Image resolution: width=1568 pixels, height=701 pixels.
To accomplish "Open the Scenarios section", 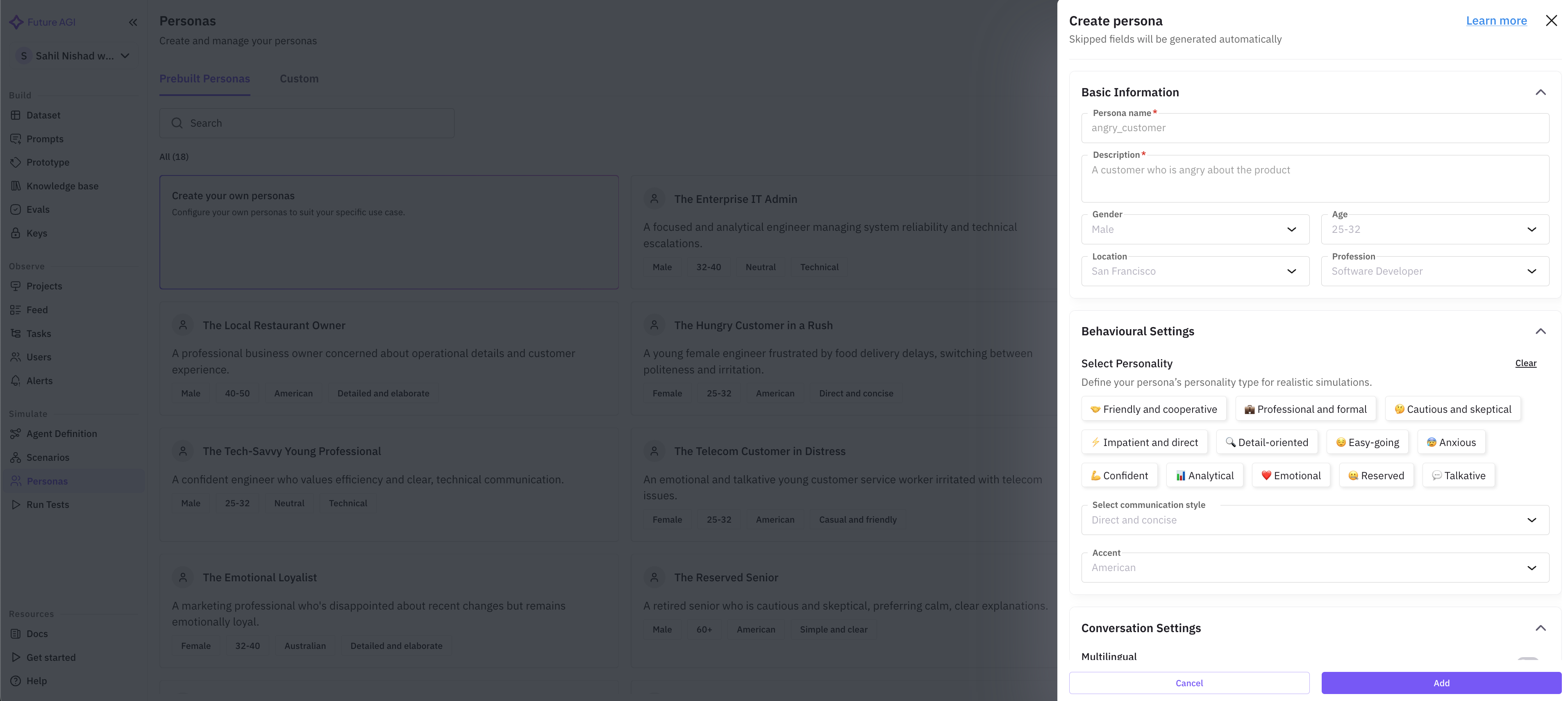I will tap(47, 457).
